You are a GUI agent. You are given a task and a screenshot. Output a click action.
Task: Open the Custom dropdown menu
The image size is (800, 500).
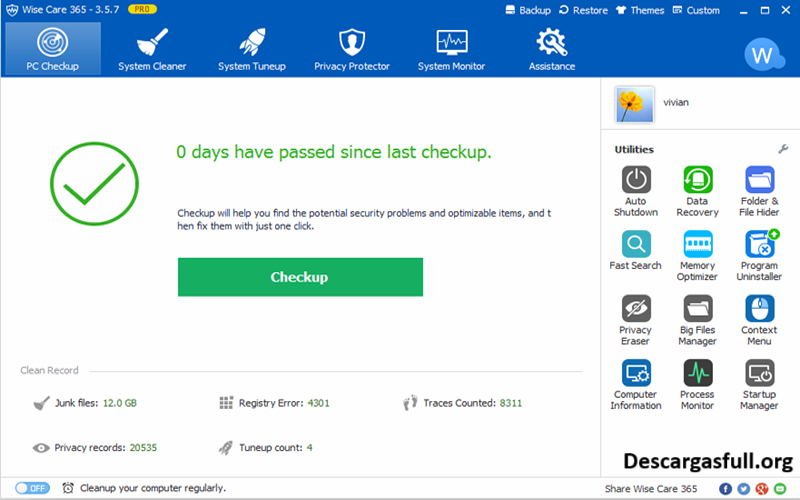pos(696,10)
